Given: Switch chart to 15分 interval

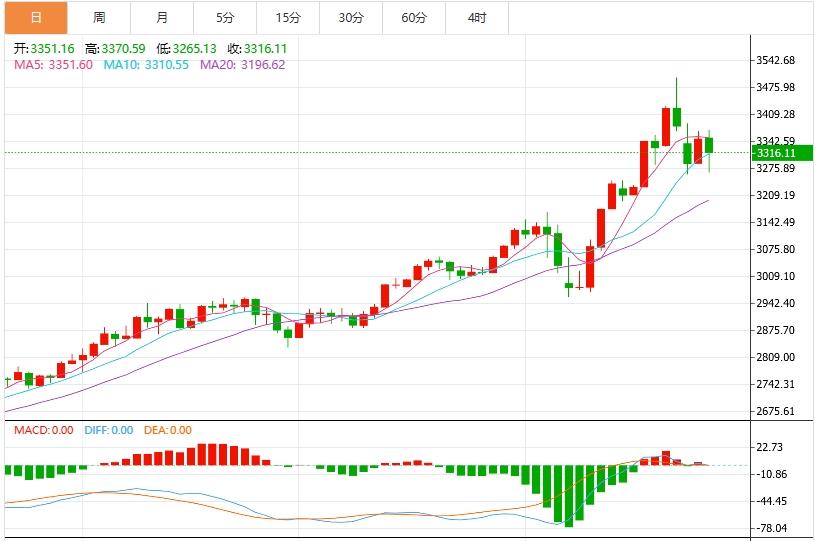Looking at the screenshot, I should tap(288, 18).
